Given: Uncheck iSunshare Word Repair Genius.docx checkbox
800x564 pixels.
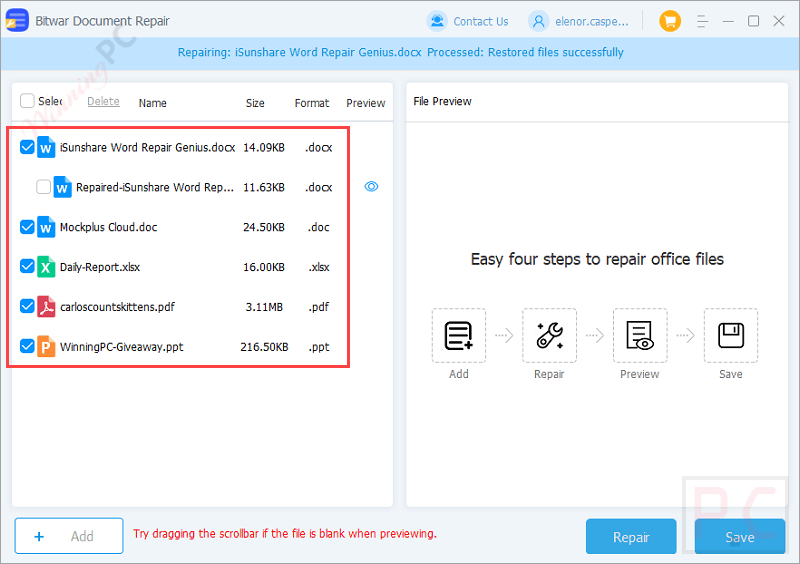Looking at the screenshot, I should pyautogui.click(x=27, y=147).
